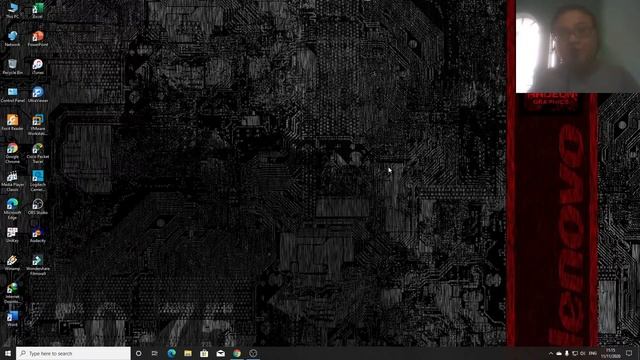Select the Winamp desktop shortcut
The image size is (640, 360).
[x=13, y=263]
